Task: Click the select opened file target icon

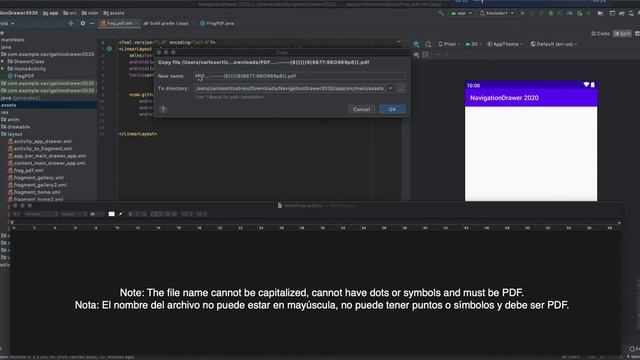Action: 71,23
